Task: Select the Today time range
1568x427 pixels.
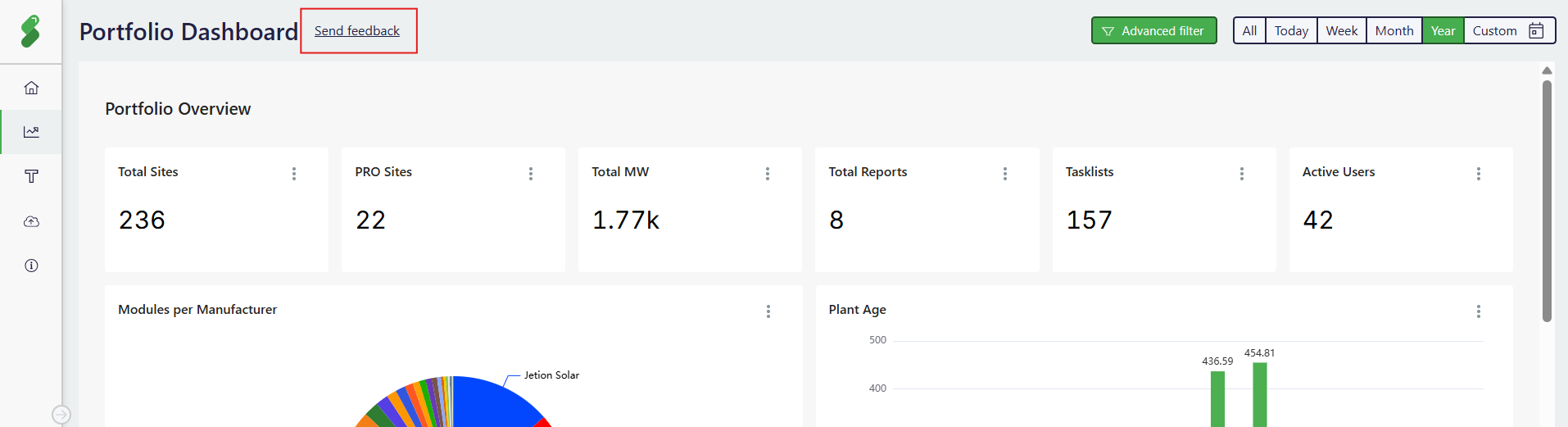Action: click(x=1291, y=31)
